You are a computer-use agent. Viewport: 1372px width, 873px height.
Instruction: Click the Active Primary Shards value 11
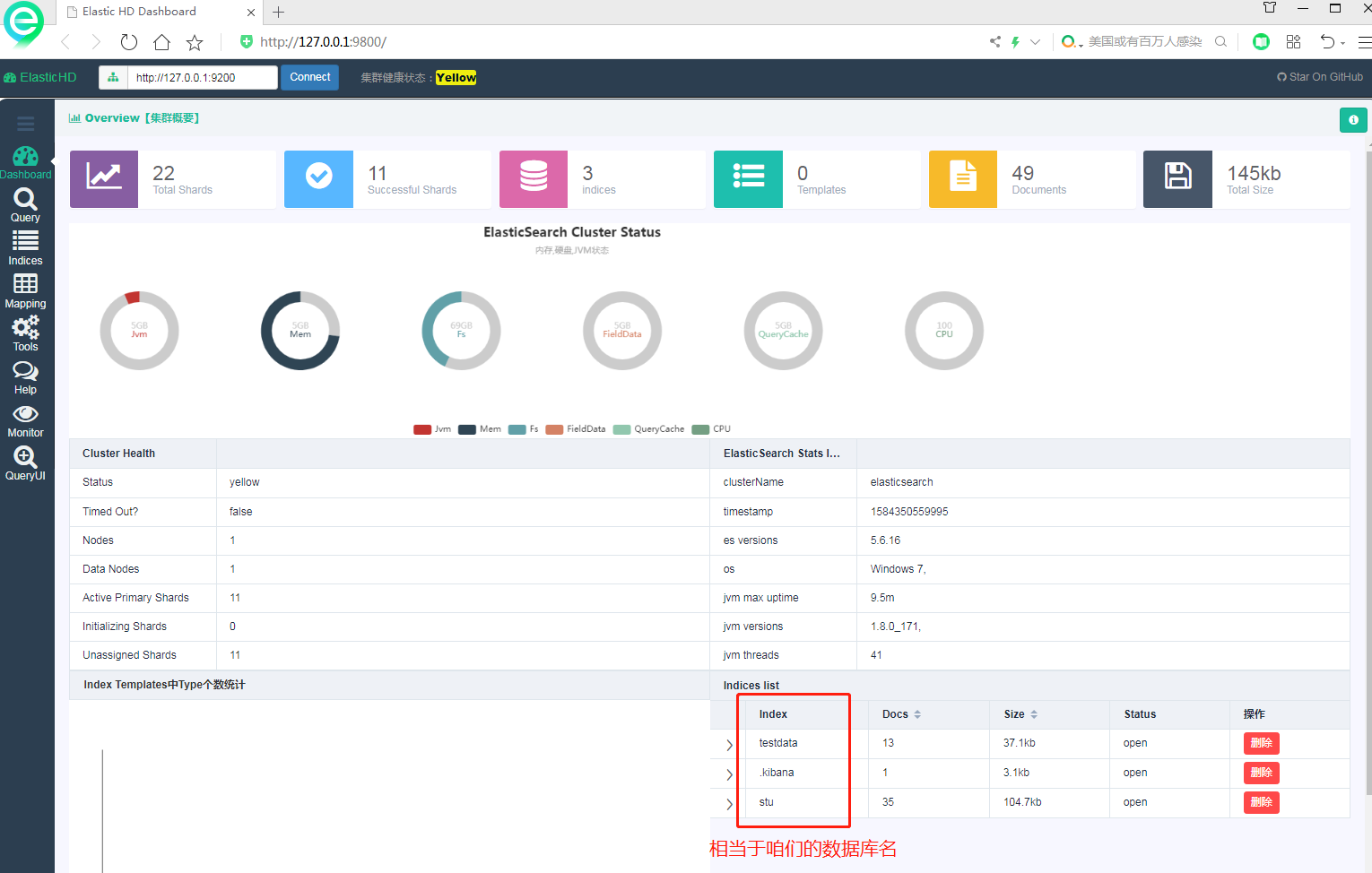(235, 598)
